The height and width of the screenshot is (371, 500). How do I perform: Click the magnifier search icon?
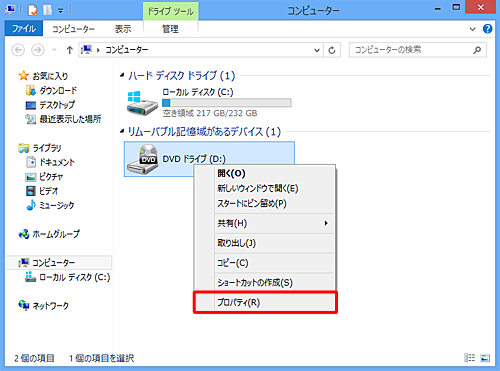477,50
